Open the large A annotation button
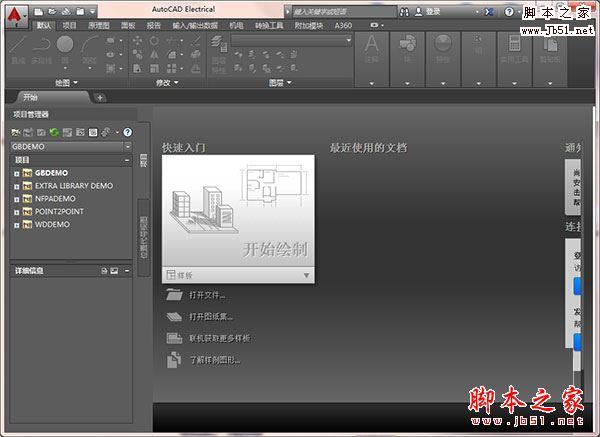The height and width of the screenshot is (437, 600). tap(372, 49)
